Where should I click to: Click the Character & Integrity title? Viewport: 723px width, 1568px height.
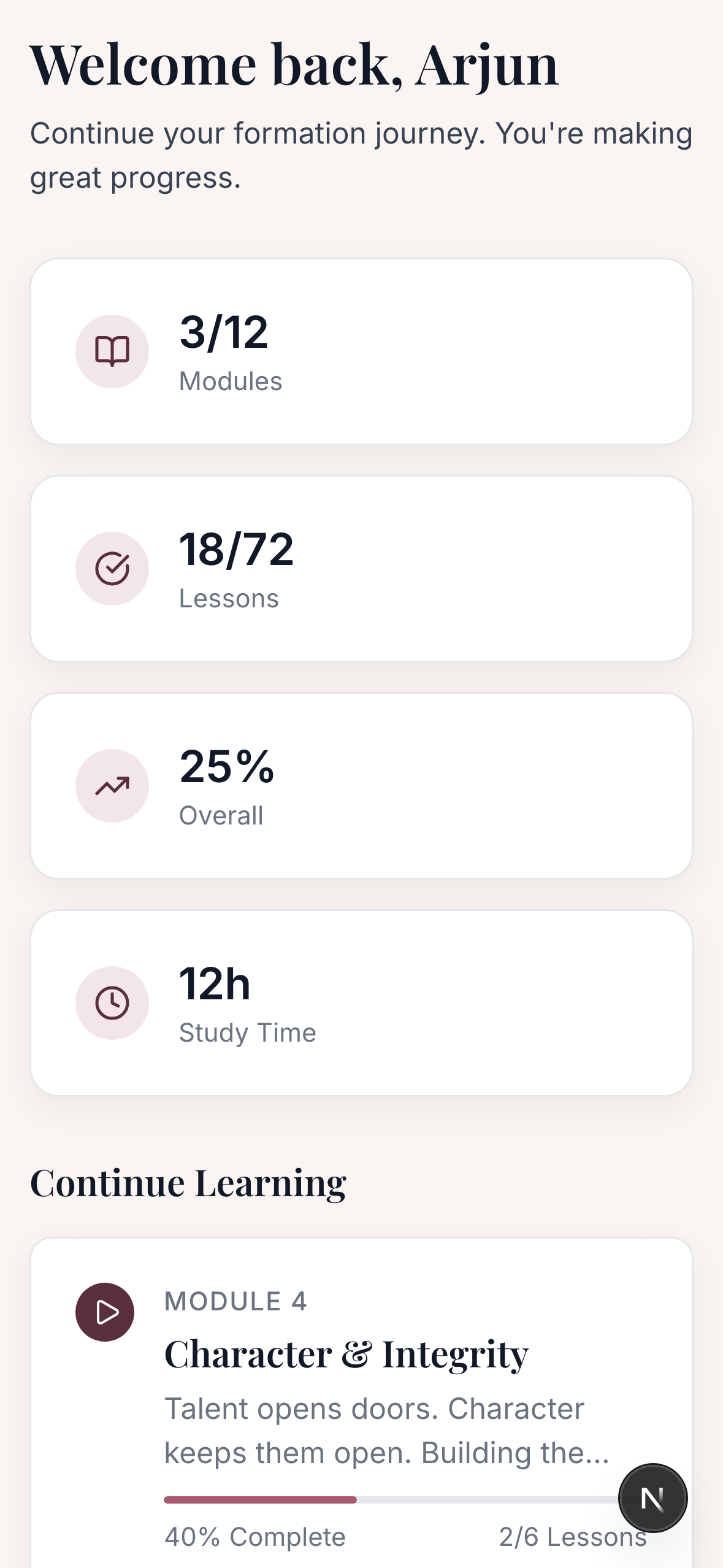pos(346,1354)
